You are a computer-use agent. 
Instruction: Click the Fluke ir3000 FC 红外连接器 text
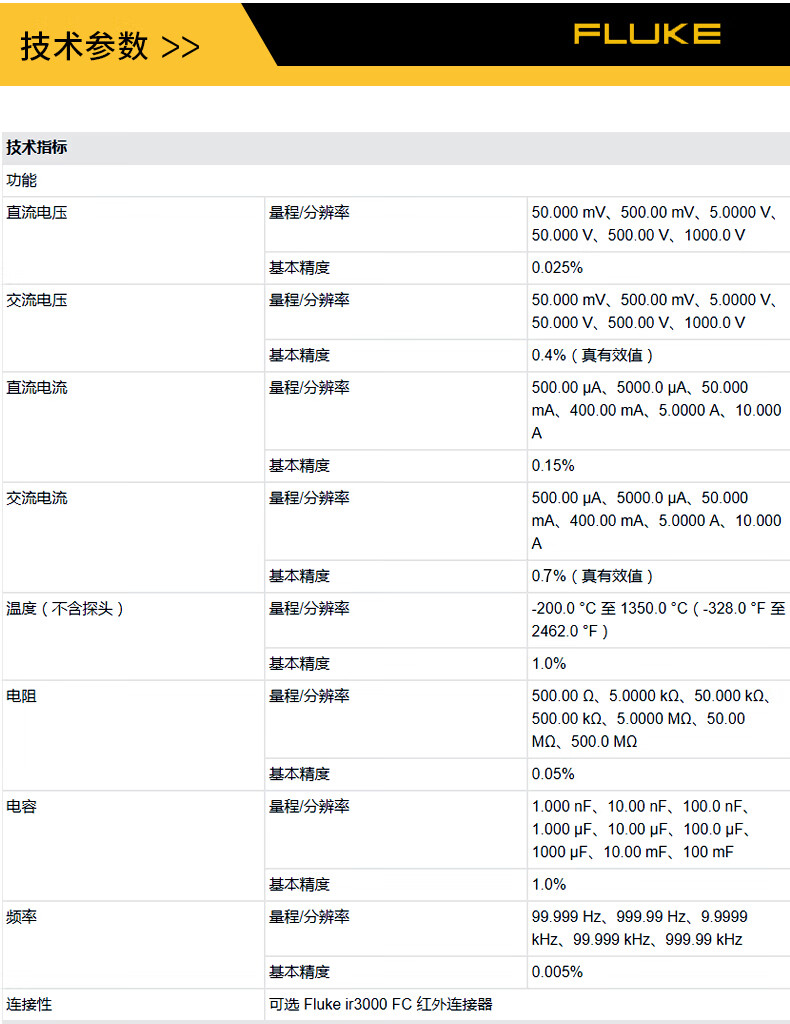tap(398, 1004)
